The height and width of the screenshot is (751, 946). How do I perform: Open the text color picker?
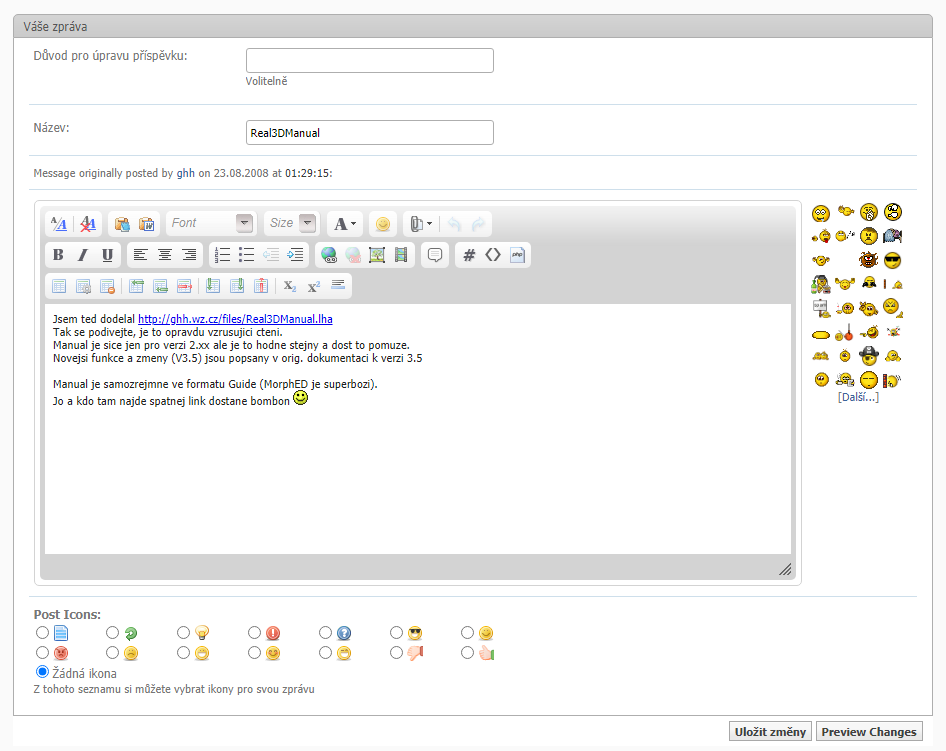[345, 223]
